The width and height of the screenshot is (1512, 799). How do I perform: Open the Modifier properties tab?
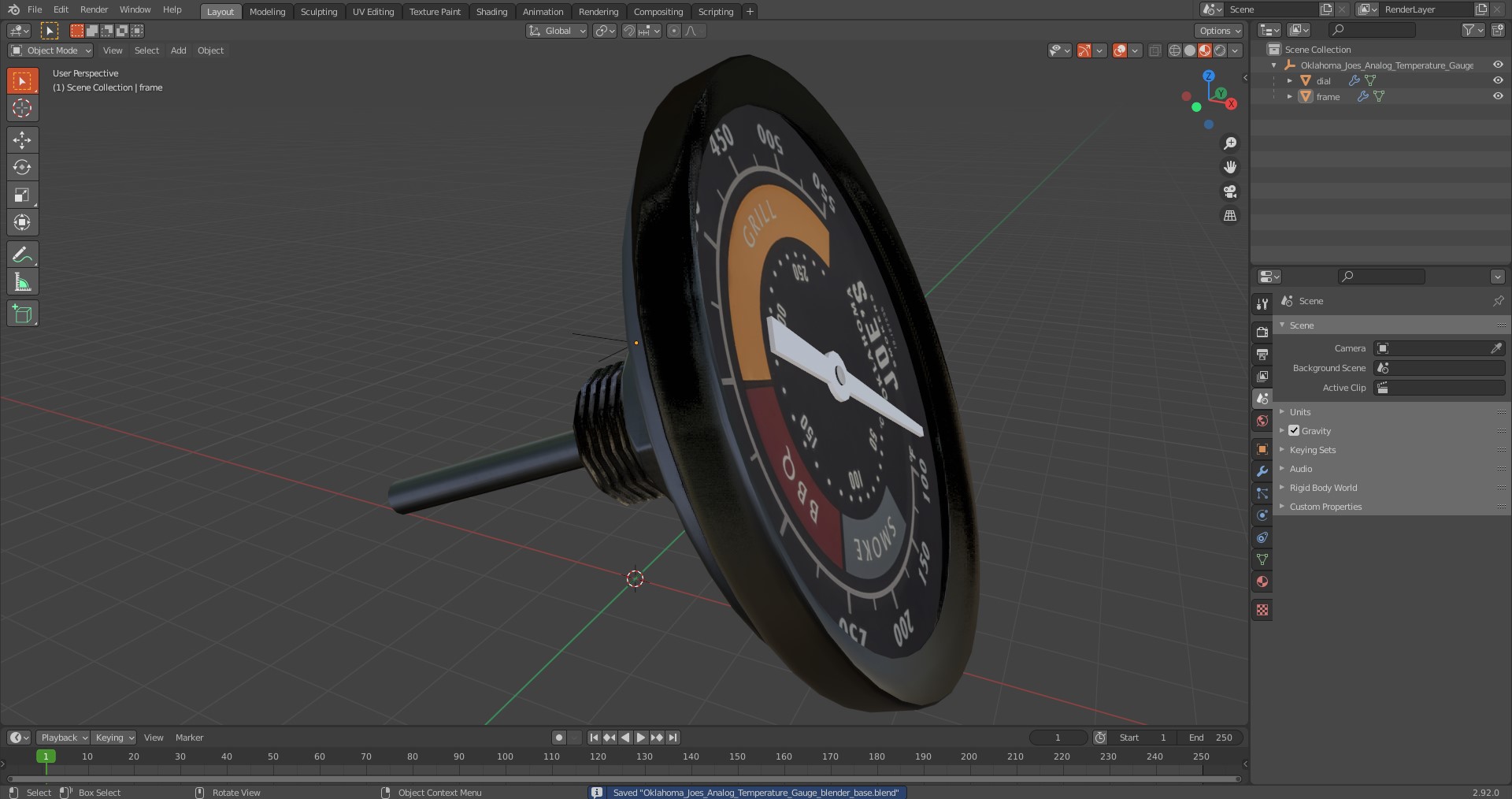[1262, 470]
